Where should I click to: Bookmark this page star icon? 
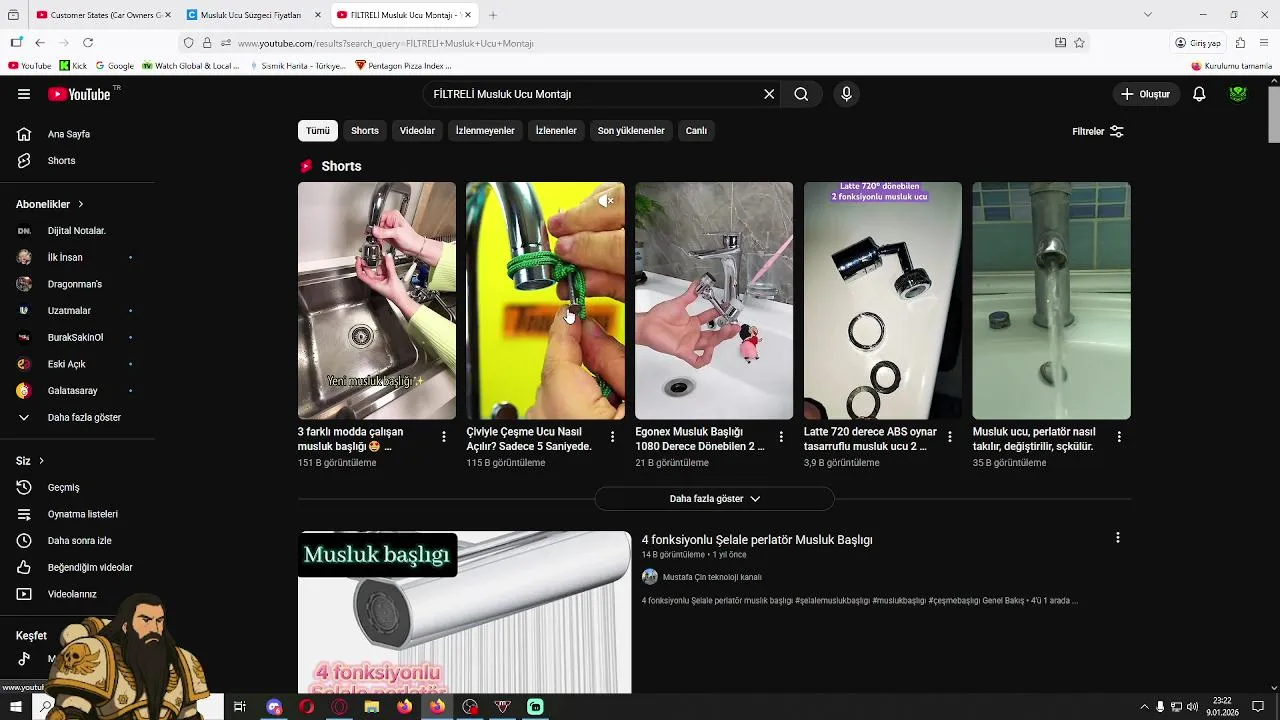pyautogui.click(x=1079, y=43)
